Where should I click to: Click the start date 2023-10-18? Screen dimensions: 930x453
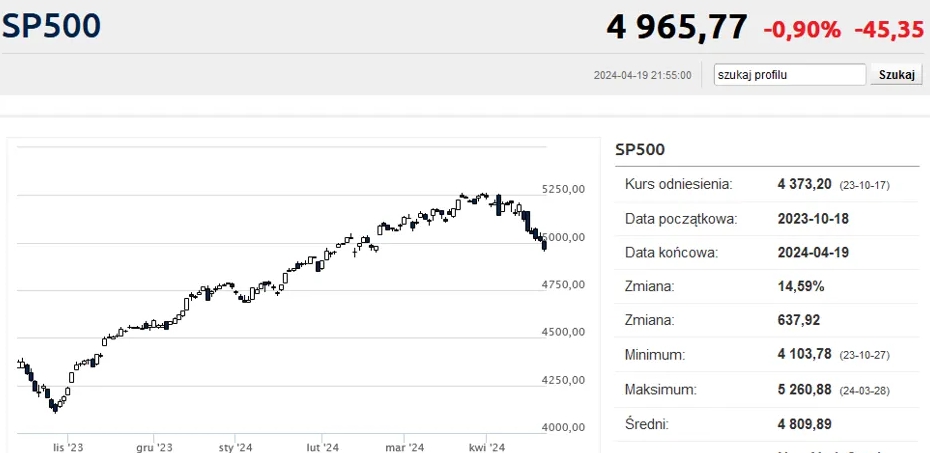pyautogui.click(x=813, y=218)
